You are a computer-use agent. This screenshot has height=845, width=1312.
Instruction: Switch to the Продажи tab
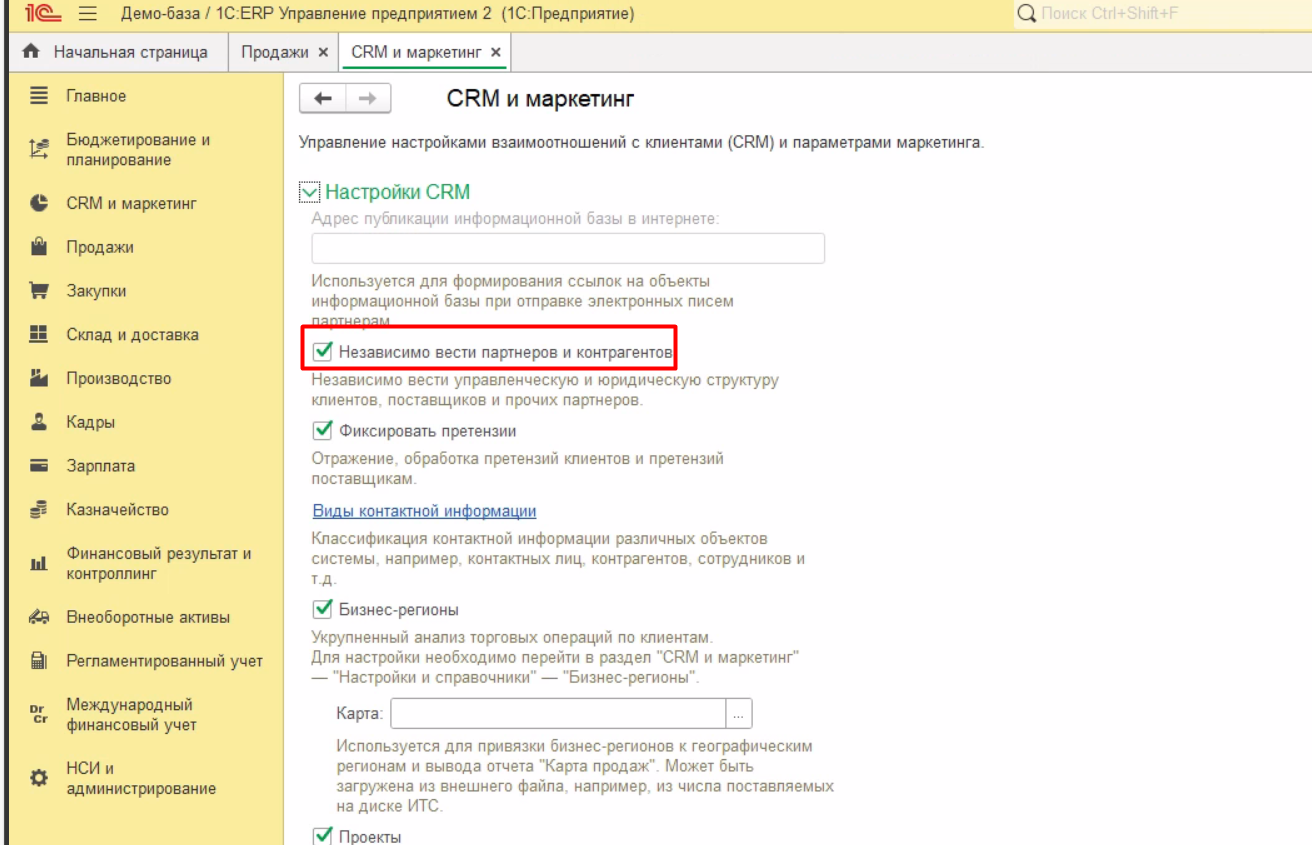point(275,52)
